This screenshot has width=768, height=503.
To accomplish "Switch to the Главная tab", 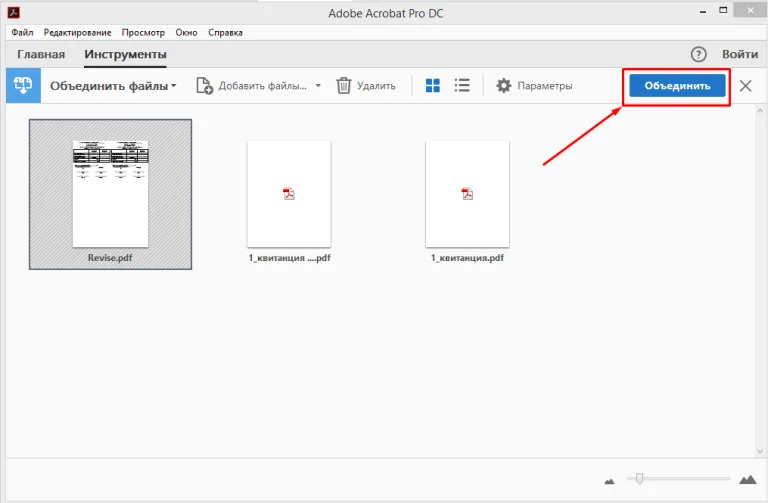I will 41,54.
